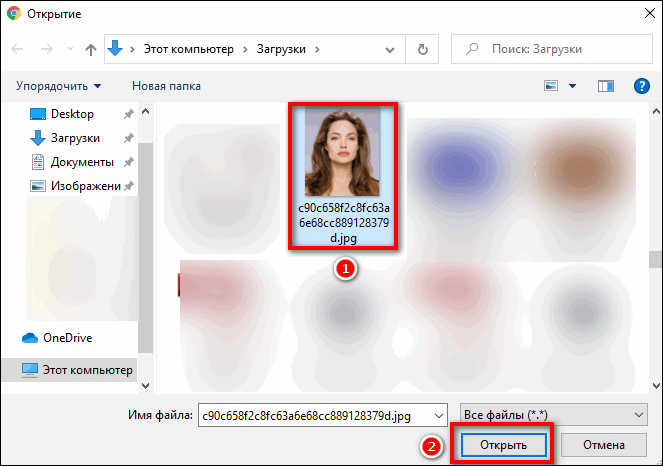Expand the Все файлы file type dropdown
The width and height of the screenshot is (663, 466).
551,414
